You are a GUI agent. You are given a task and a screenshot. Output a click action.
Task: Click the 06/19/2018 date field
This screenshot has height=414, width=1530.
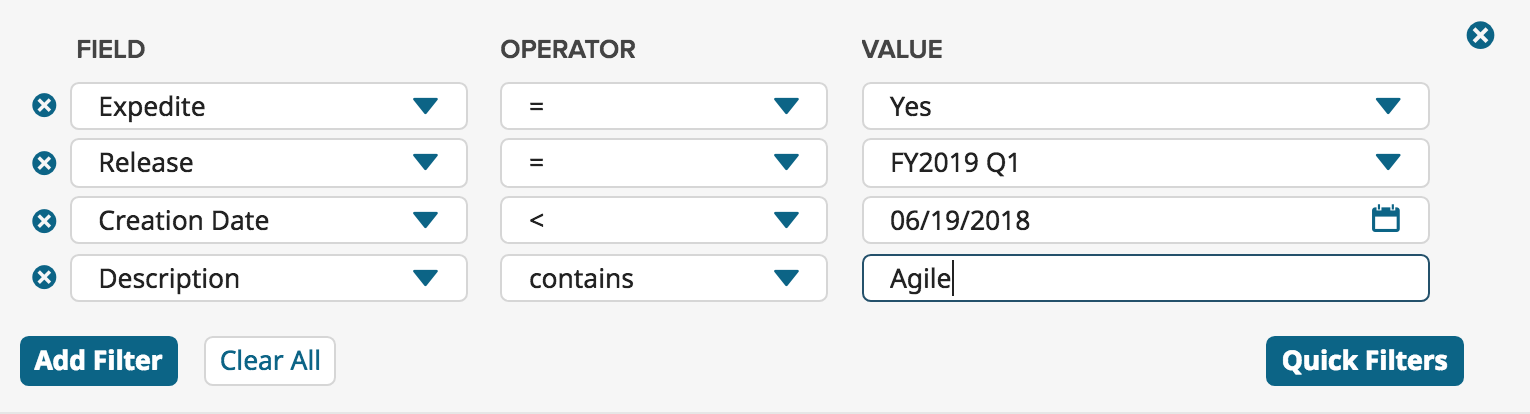[x=1146, y=220]
